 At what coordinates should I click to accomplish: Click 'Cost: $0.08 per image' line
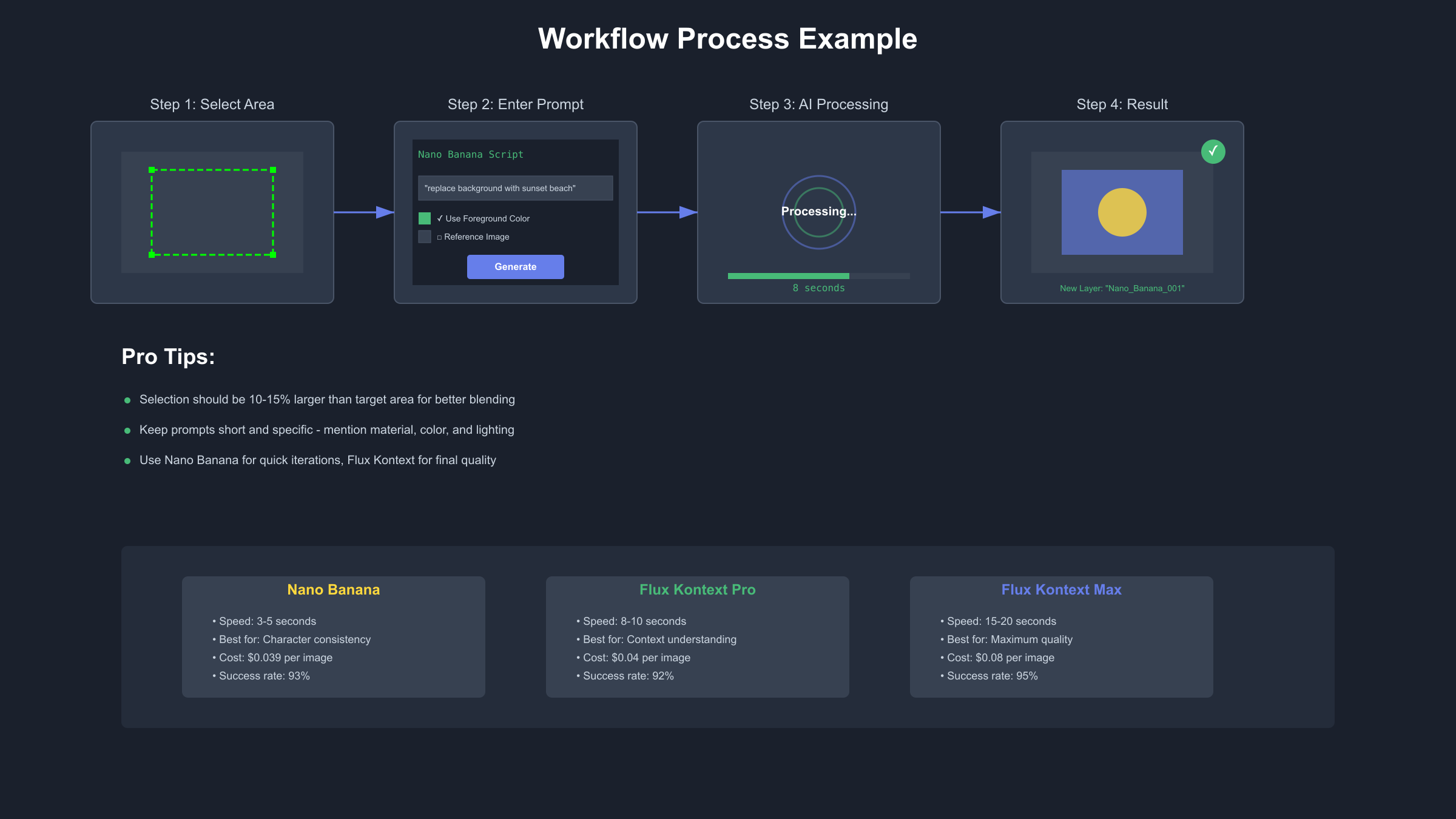[997, 658]
